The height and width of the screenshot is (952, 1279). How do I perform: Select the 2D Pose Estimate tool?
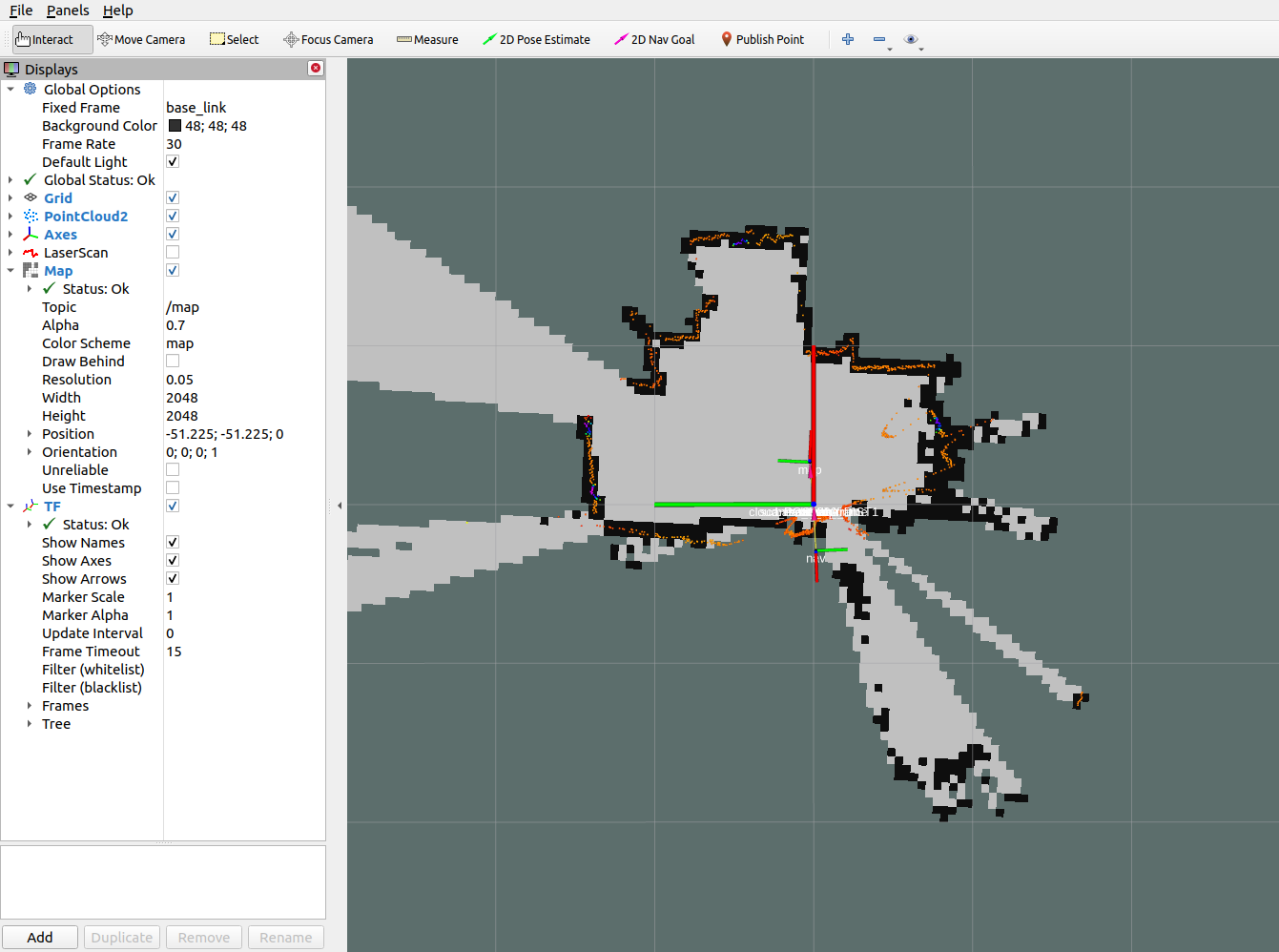tap(535, 39)
